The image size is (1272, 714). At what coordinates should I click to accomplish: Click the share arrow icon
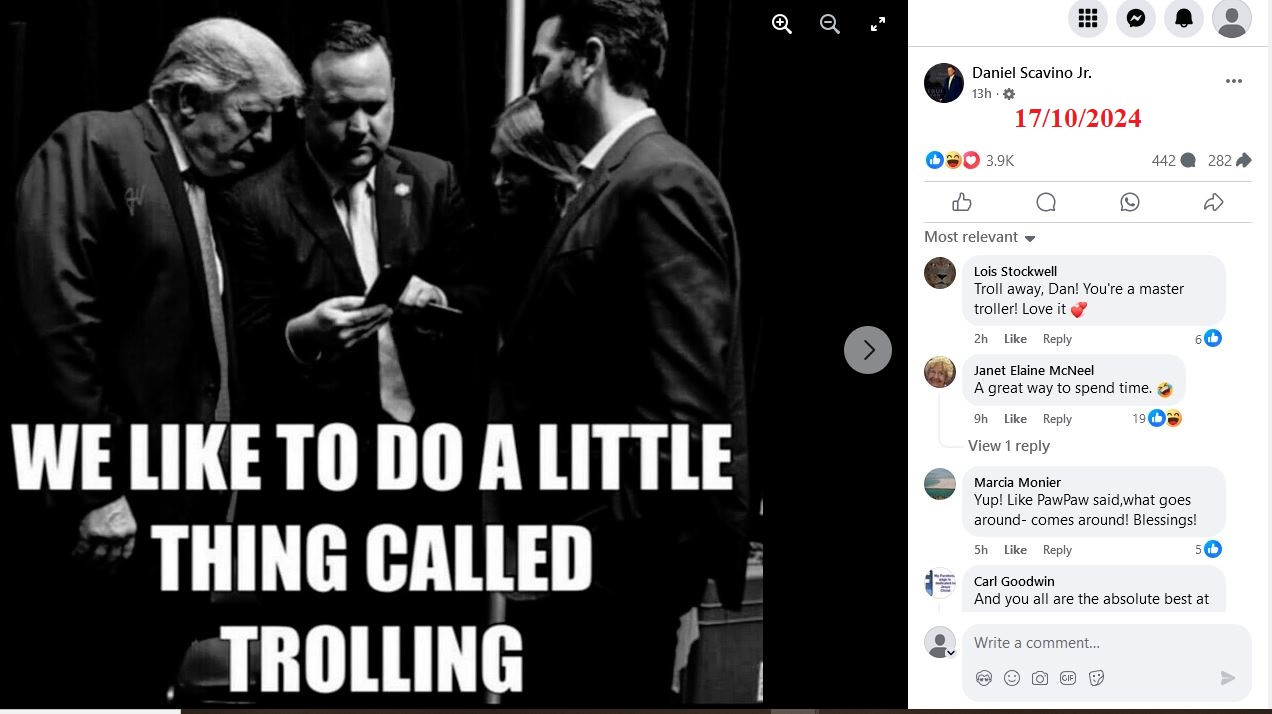click(1213, 203)
